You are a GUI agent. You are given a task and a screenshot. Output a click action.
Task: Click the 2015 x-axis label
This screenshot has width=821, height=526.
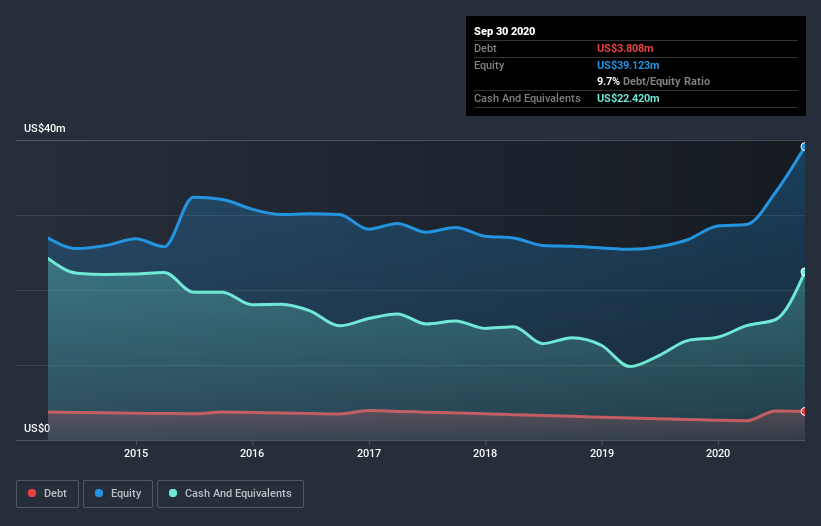click(x=136, y=453)
